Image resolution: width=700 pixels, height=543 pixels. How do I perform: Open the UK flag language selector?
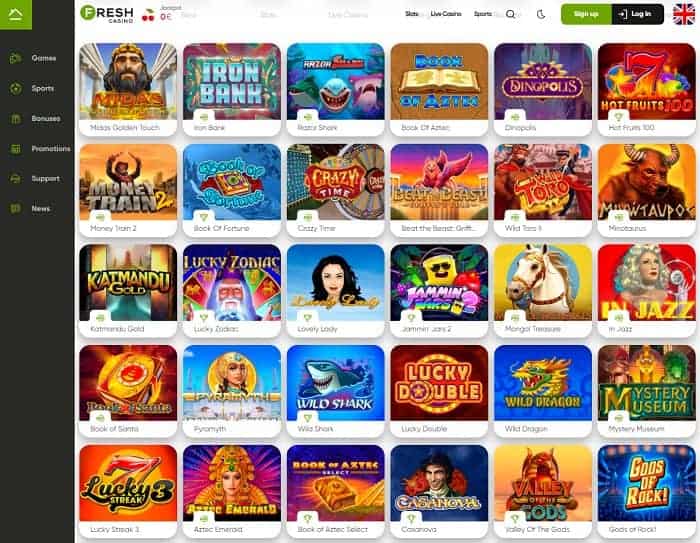[x=684, y=14]
